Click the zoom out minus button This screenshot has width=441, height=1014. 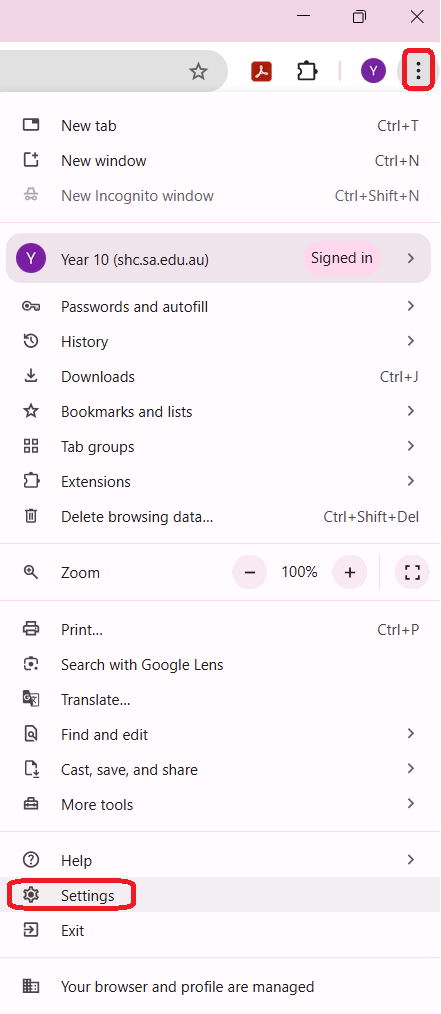point(250,572)
